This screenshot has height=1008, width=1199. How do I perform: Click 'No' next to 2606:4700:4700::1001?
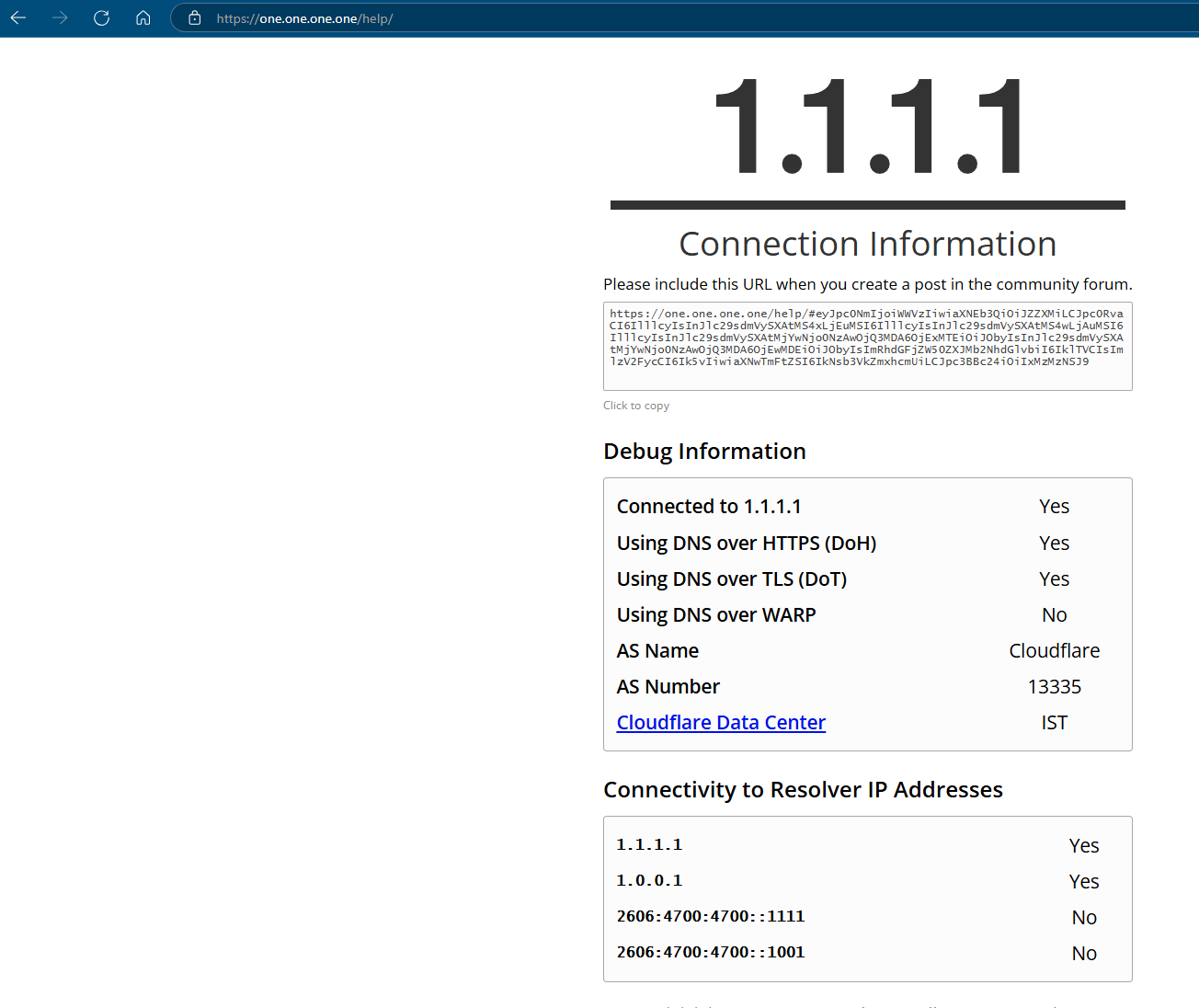click(x=1084, y=954)
